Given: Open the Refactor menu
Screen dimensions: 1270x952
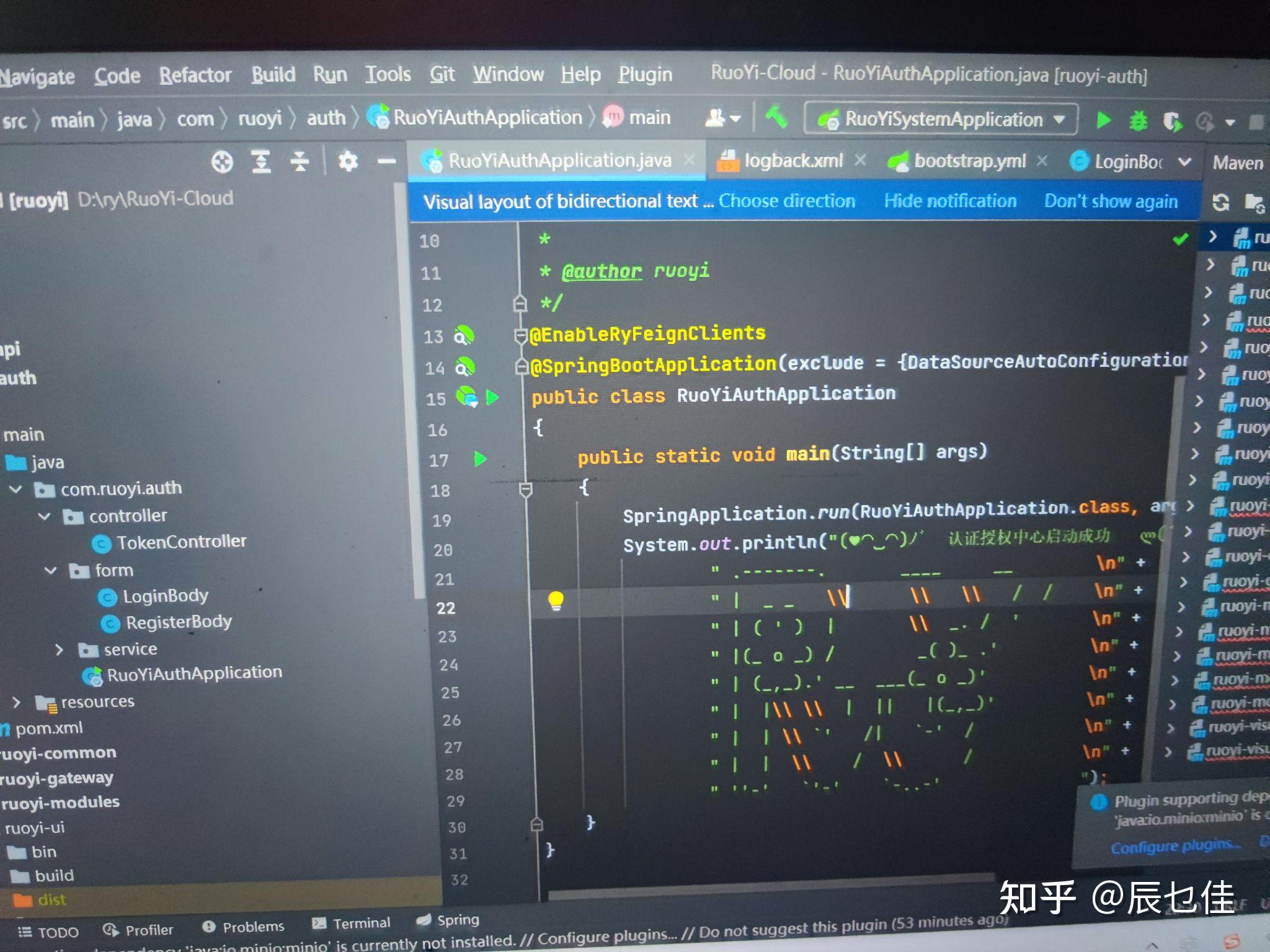Looking at the screenshot, I should (x=195, y=76).
